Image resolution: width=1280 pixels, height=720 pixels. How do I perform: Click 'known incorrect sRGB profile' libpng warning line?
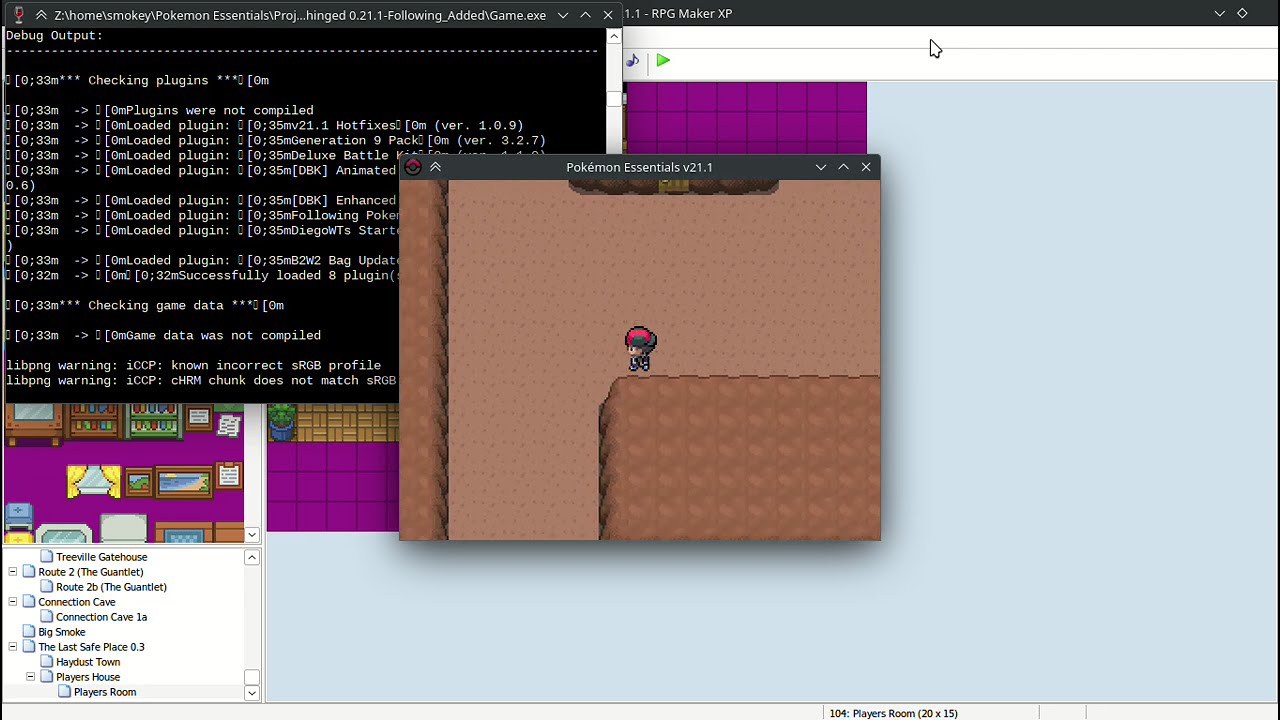pos(193,365)
